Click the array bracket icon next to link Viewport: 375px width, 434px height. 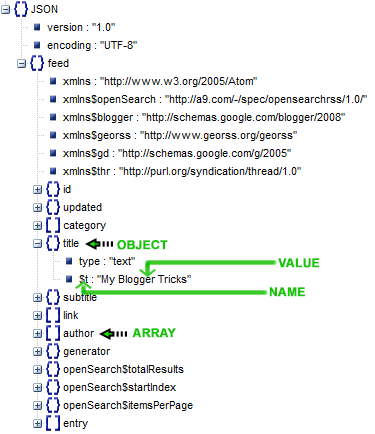pos(53,315)
